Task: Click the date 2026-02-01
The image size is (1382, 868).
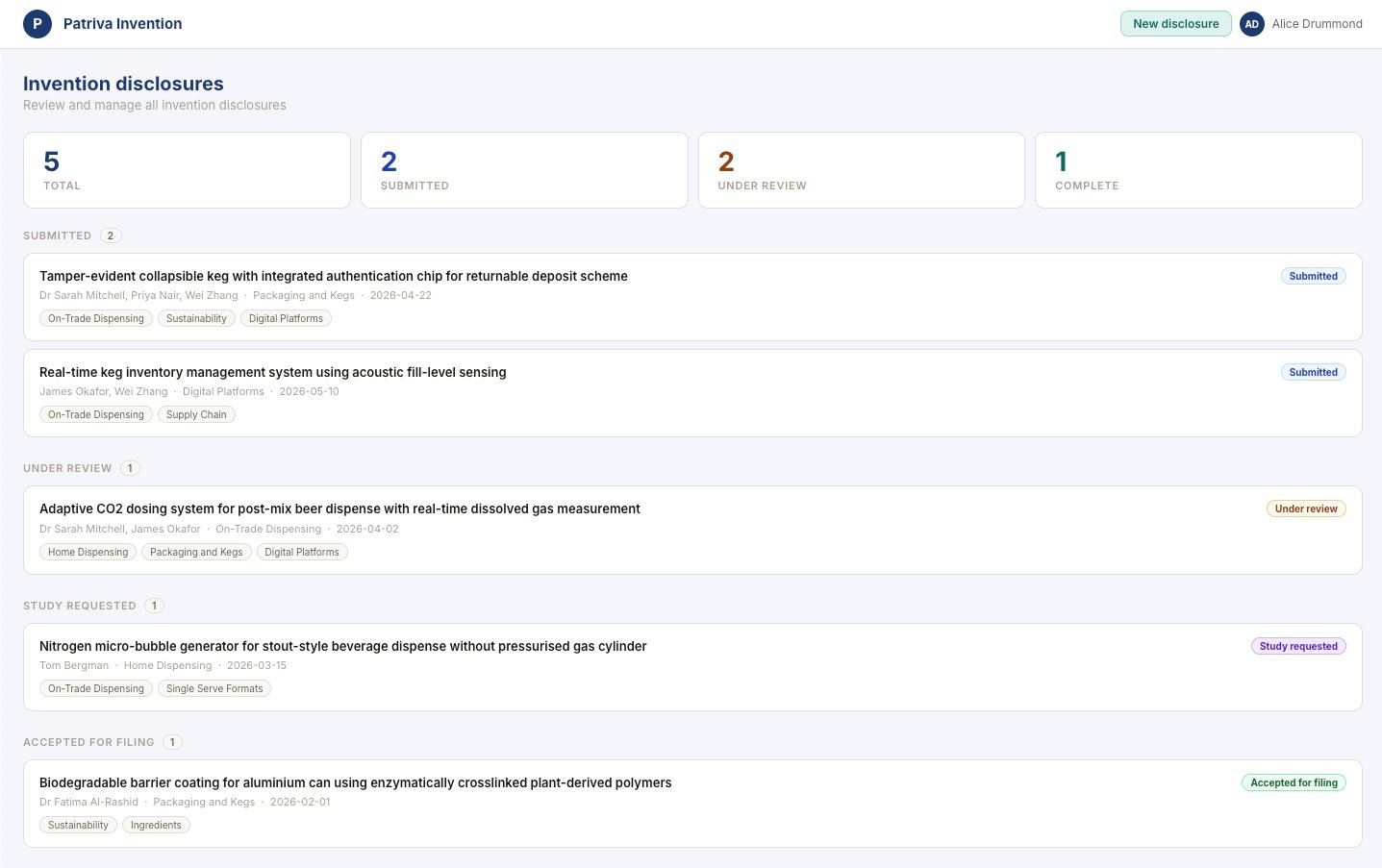Action: click(x=300, y=802)
